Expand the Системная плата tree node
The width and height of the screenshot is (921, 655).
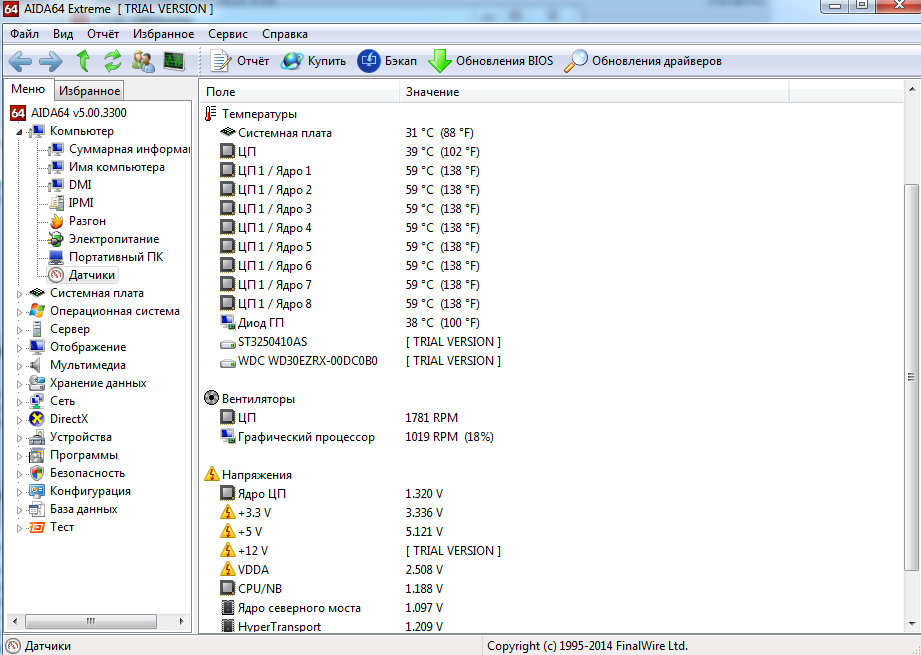tap(19, 294)
